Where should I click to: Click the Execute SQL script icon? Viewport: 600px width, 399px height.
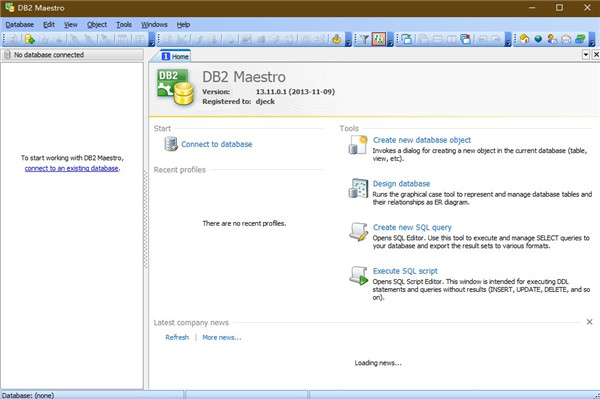(359, 275)
